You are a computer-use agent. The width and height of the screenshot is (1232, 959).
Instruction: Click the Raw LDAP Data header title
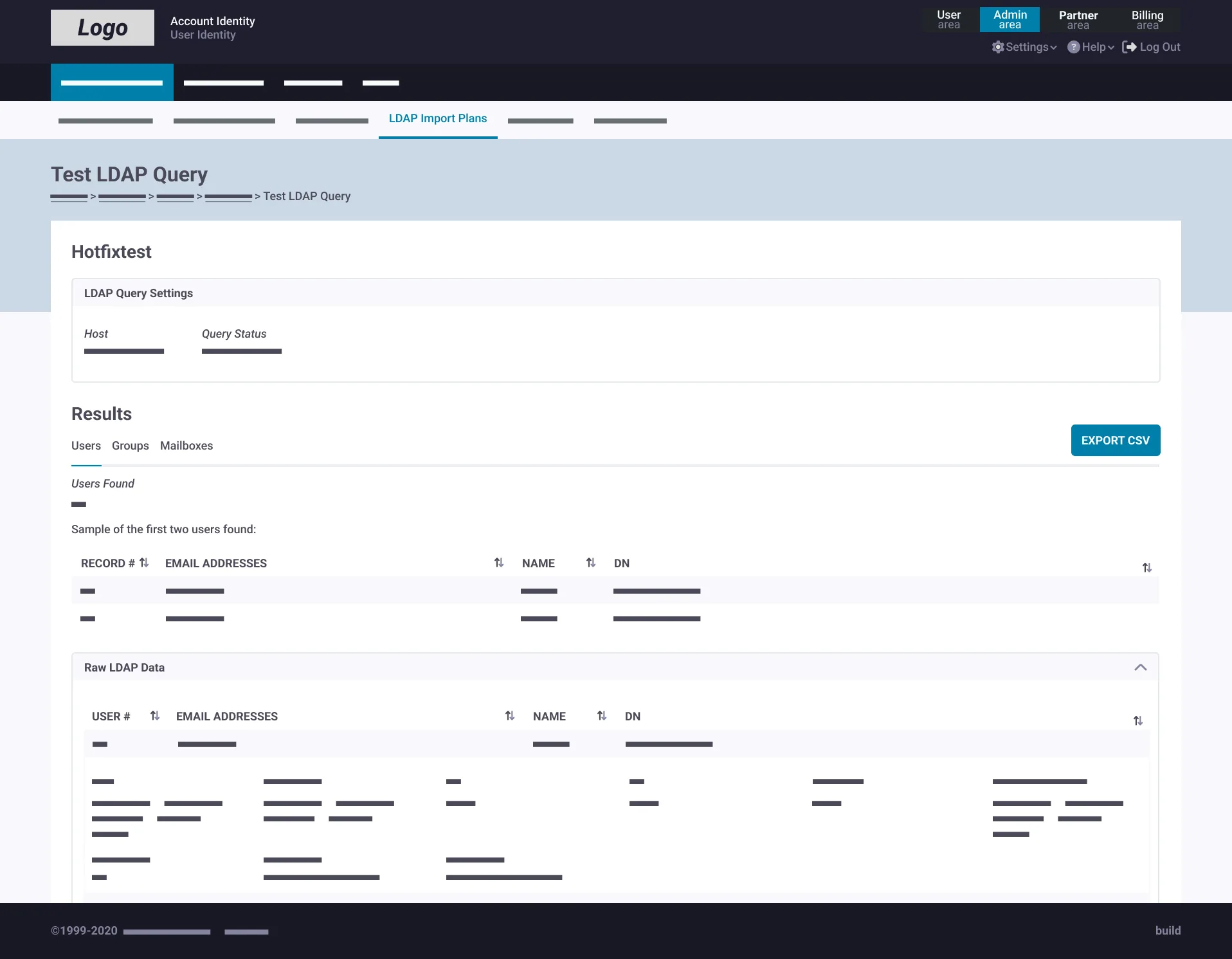click(124, 668)
